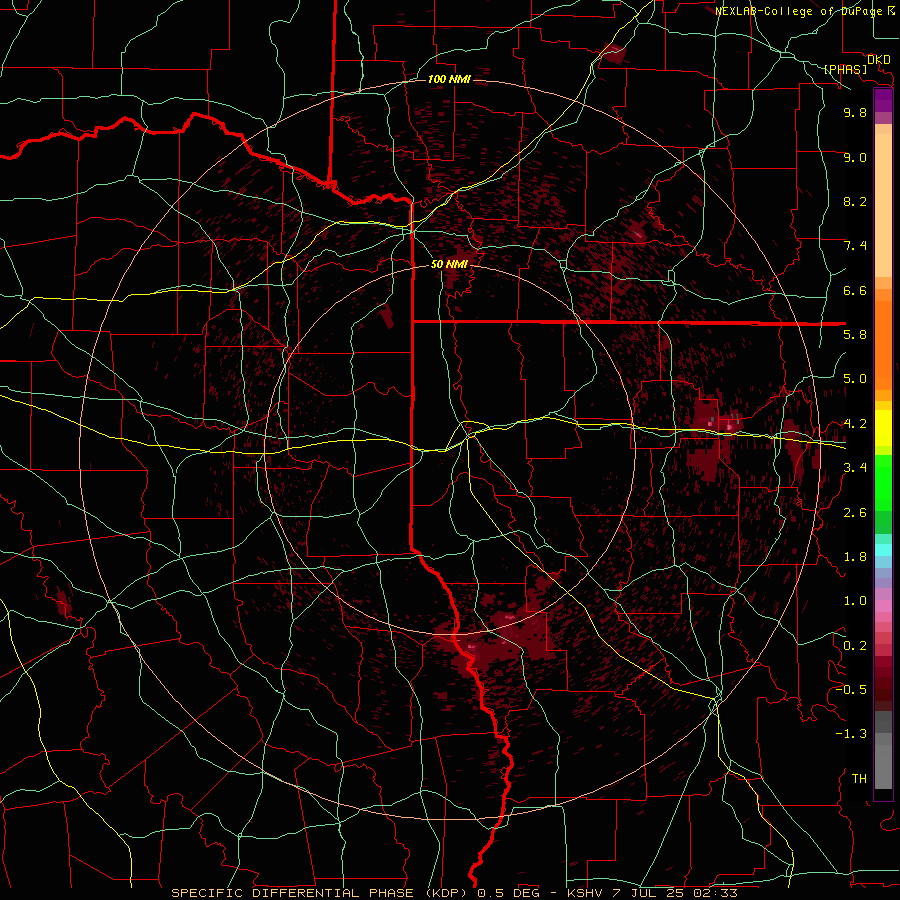Click the 6.6 color scale value

pos(855,290)
